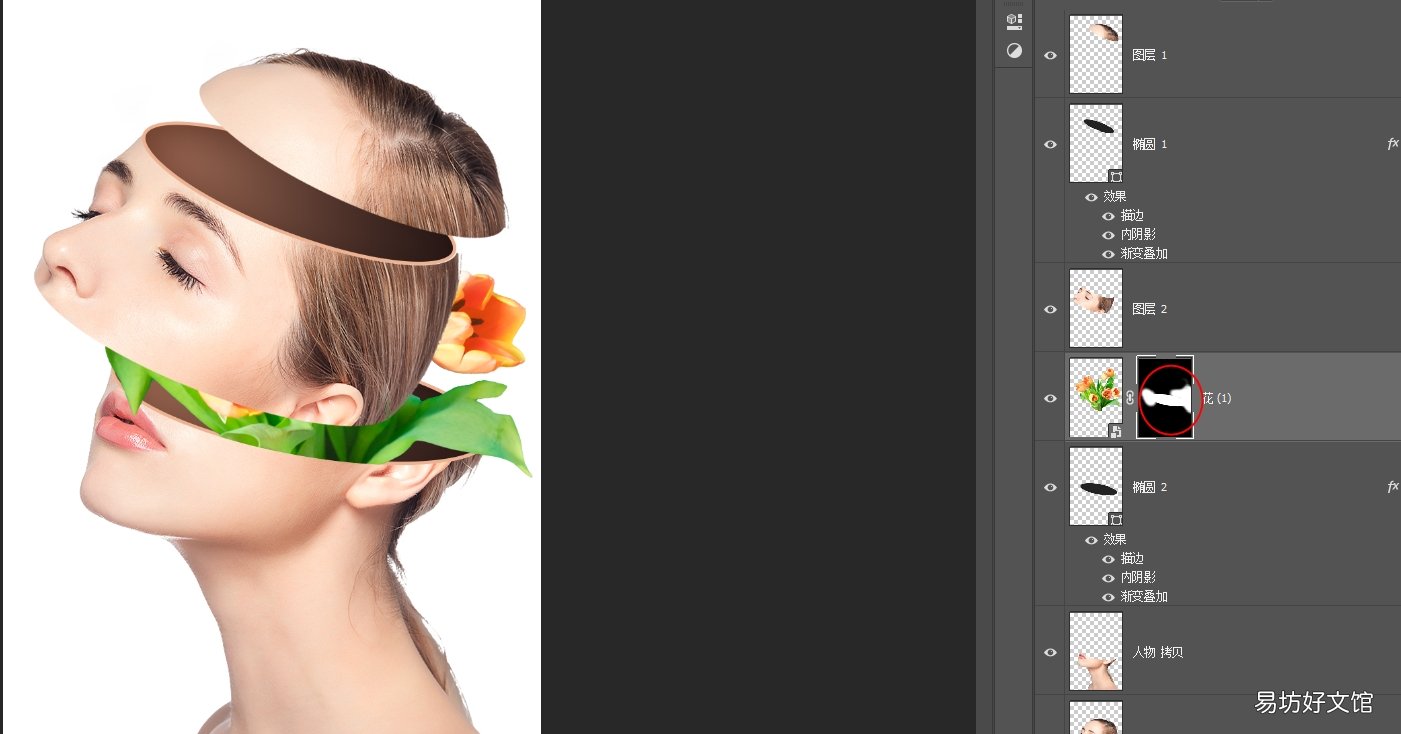
Task: Hide the 描边 effect on 椭圆 1
Action: coord(1108,216)
